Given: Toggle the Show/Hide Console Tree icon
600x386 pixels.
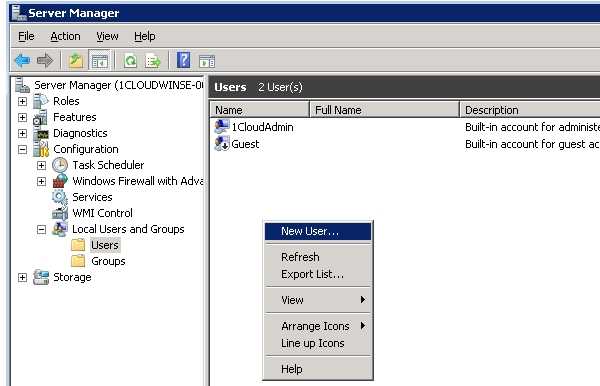Looking at the screenshot, I should (x=99, y=60).
